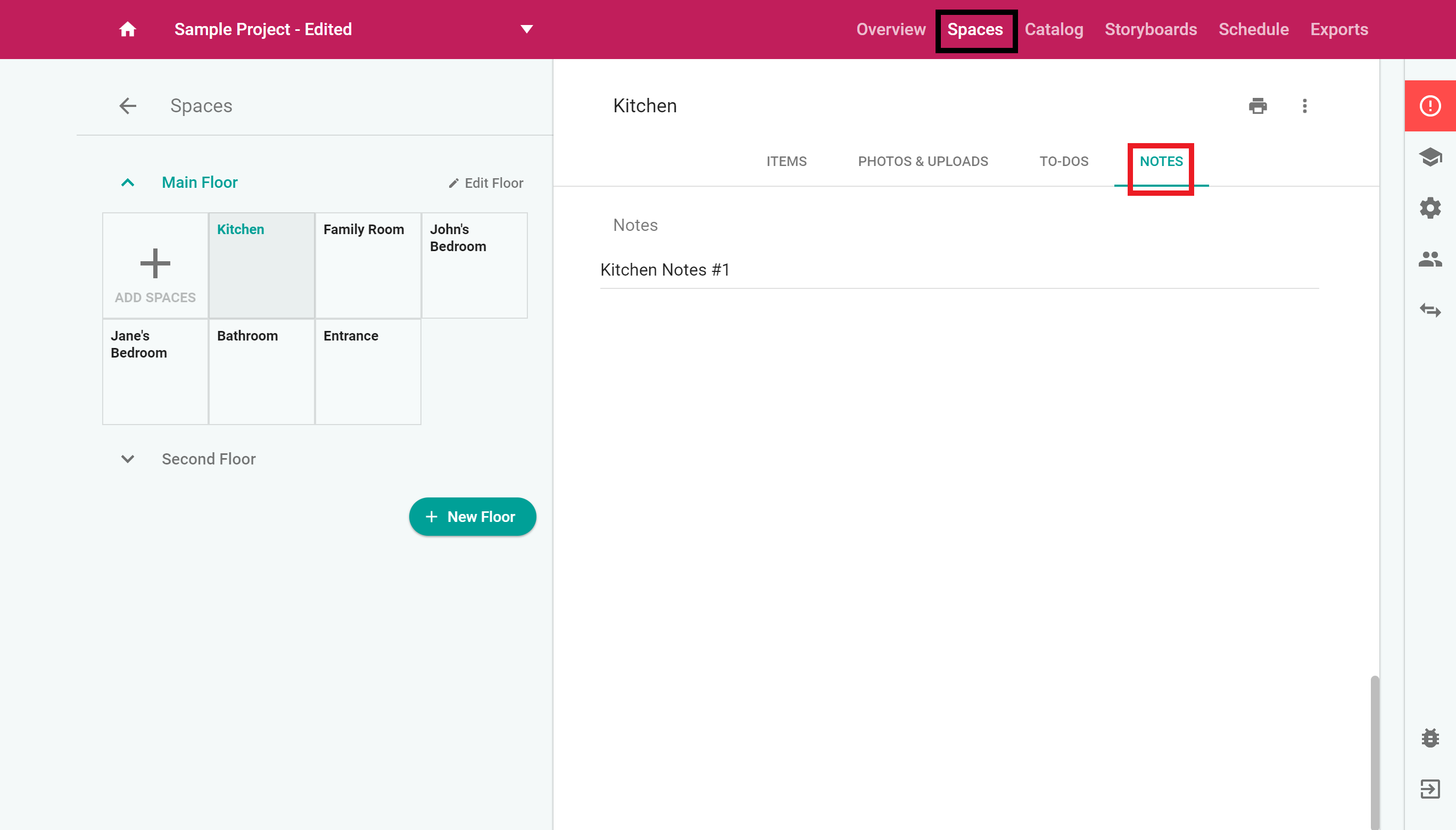
Task: Open the Catalog menu item
Action: tap(1054, 29)
